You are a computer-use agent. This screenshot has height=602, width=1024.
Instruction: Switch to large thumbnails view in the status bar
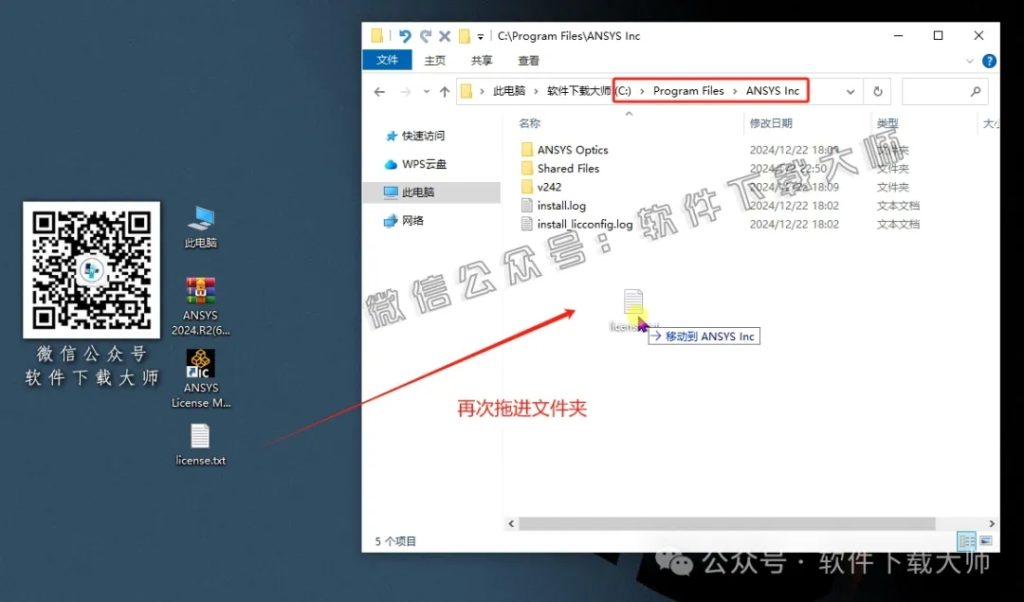tap(986, 540)
